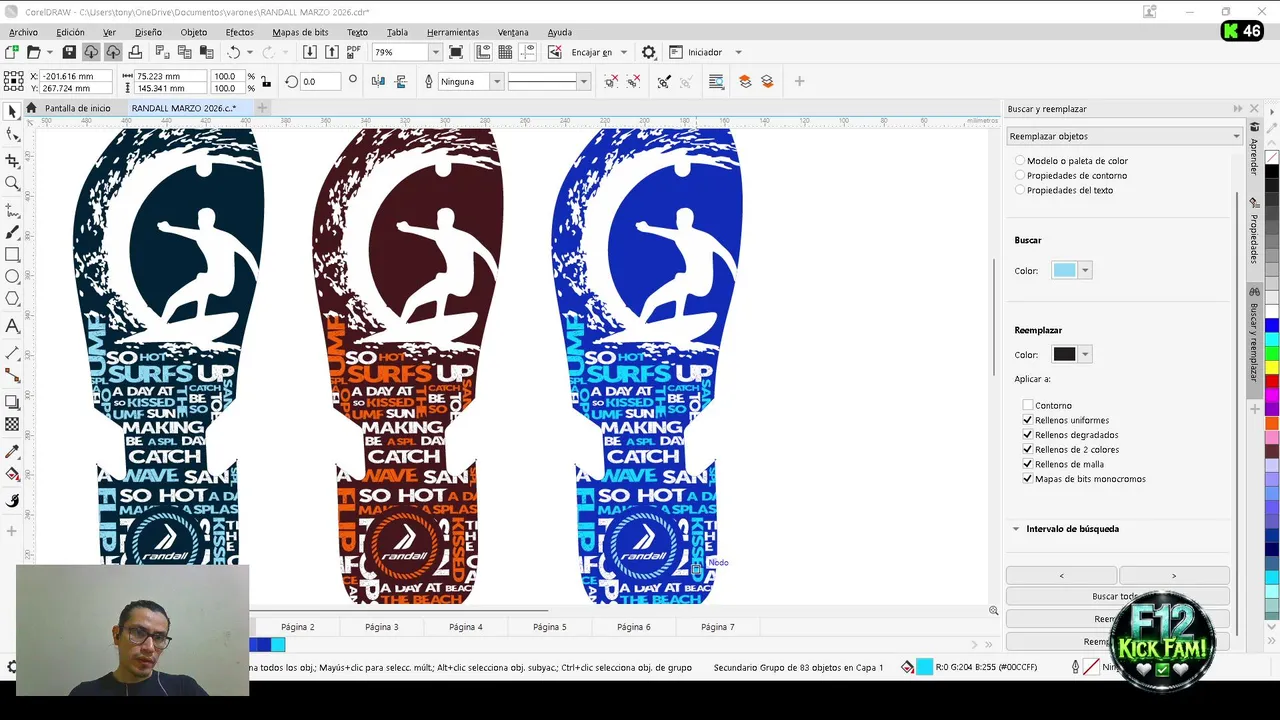Select the Pick tool in toolbox

(12, 112)
